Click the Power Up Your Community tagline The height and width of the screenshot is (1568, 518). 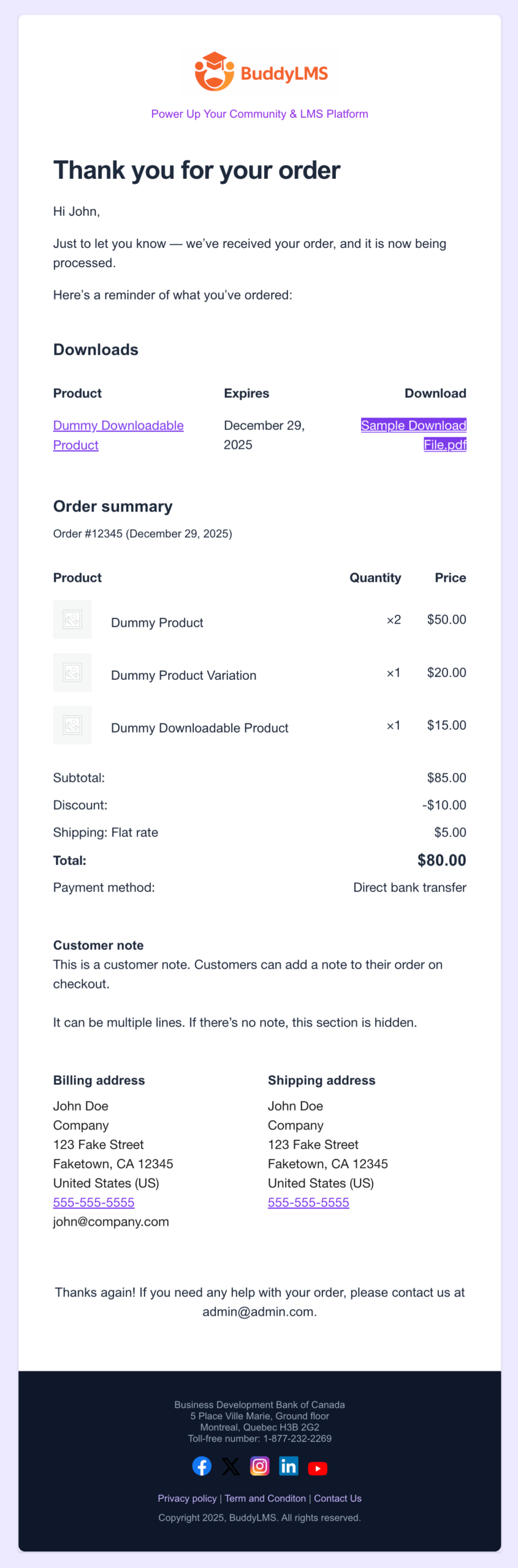(259, 114)
